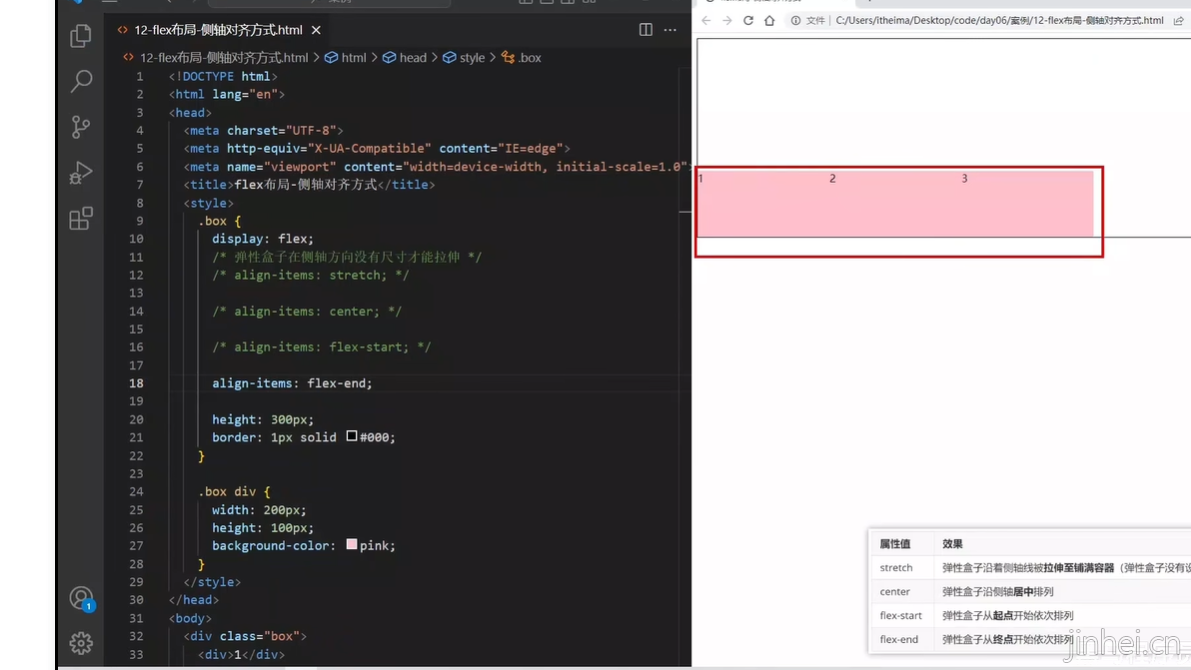The height and width of the screenshot is (670, 1191).
Task: Open the Search panel
Action: tap(81, 81)
